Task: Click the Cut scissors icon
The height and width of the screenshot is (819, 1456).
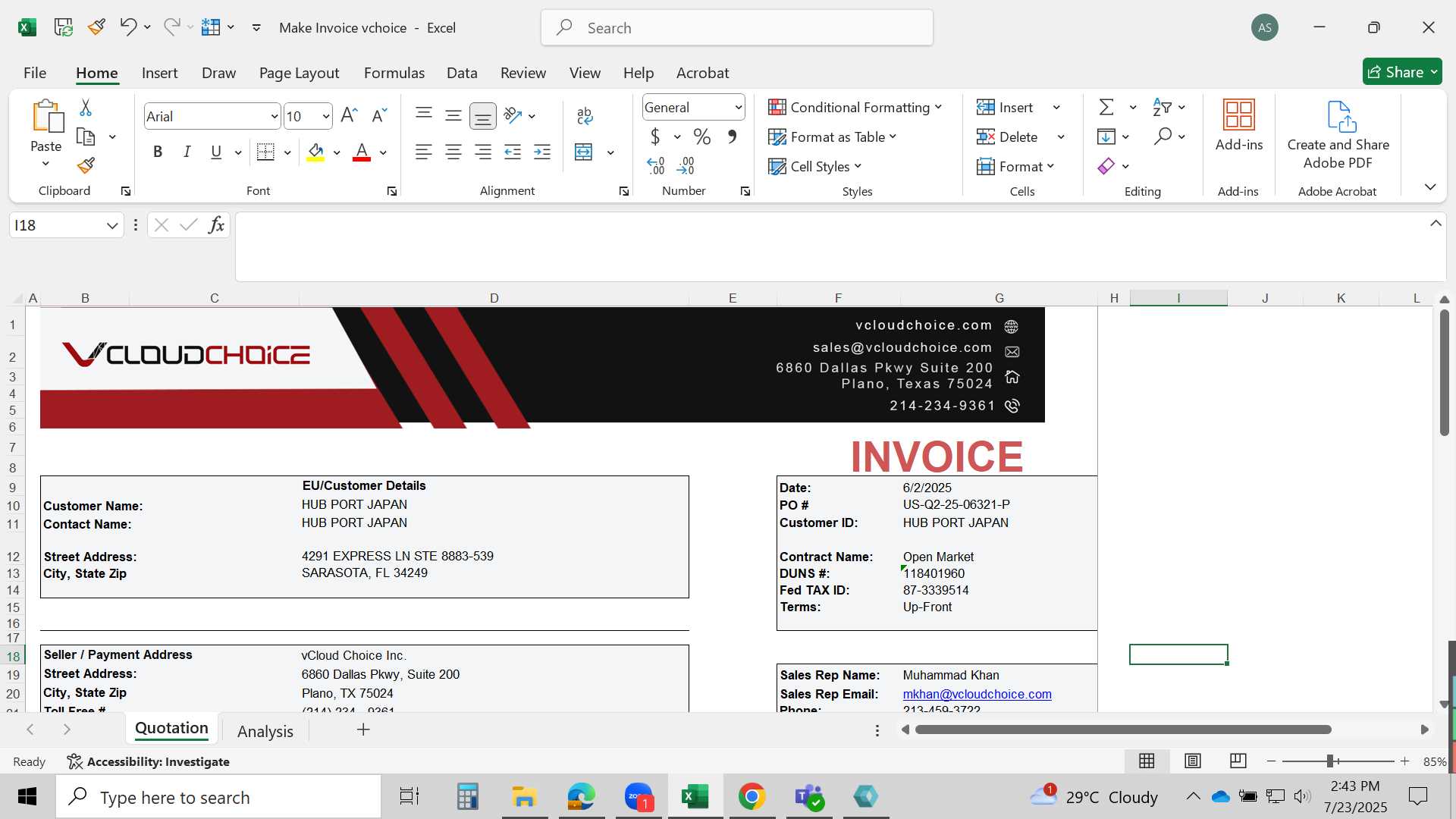Action: (x=86, y=108)
